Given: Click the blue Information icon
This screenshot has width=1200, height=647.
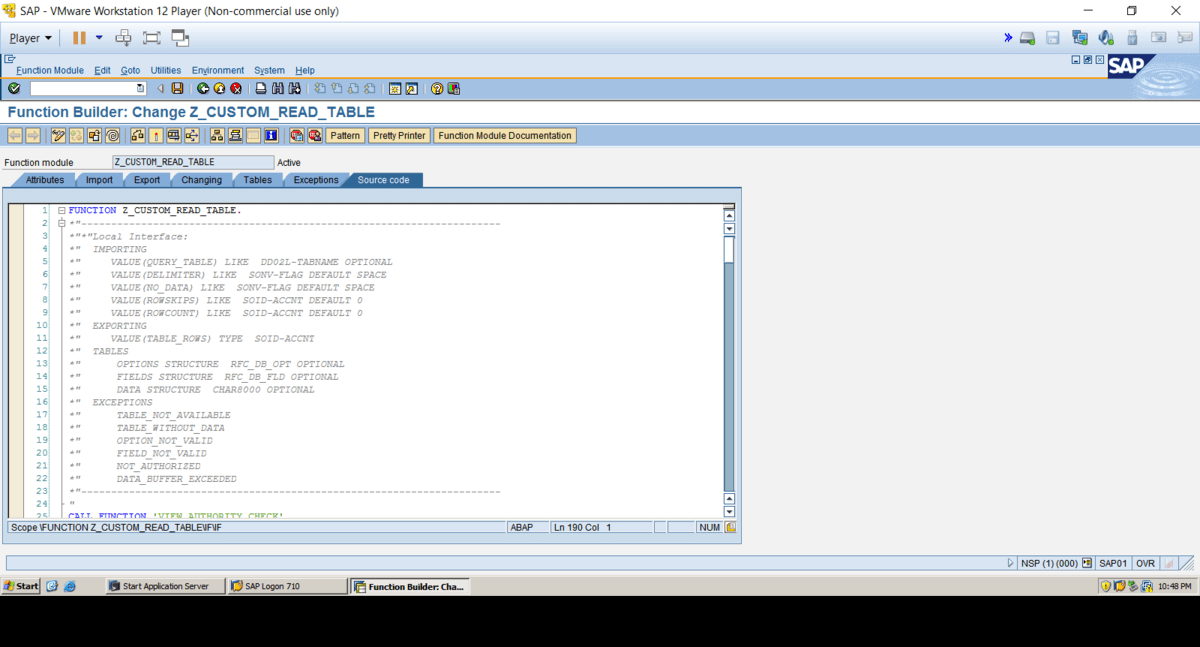Looking at the screenshot, I should click(x=271, y=136).
